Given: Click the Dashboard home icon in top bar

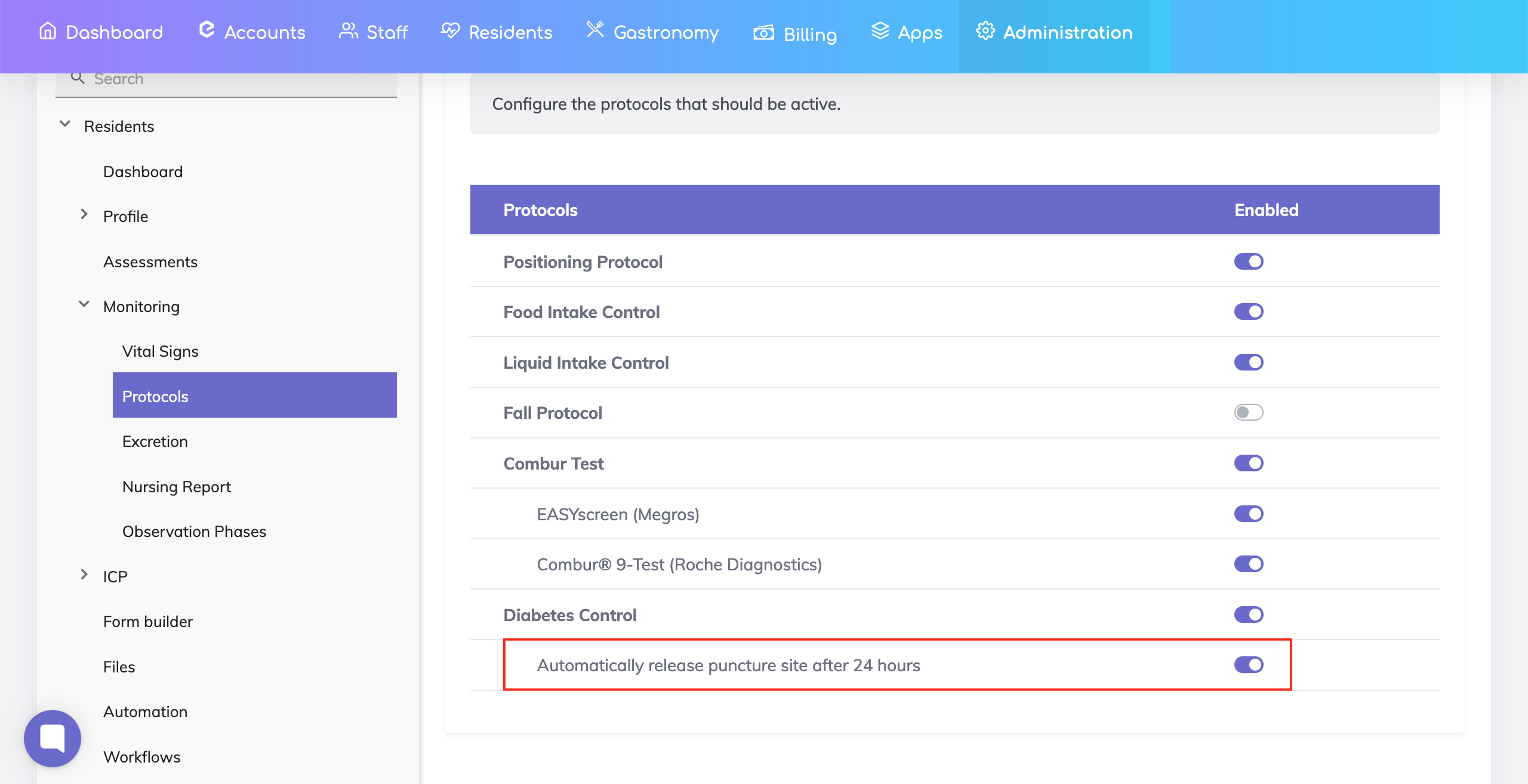Looking at the screenshot, I should pyautogui.click(x=48, y=30).
